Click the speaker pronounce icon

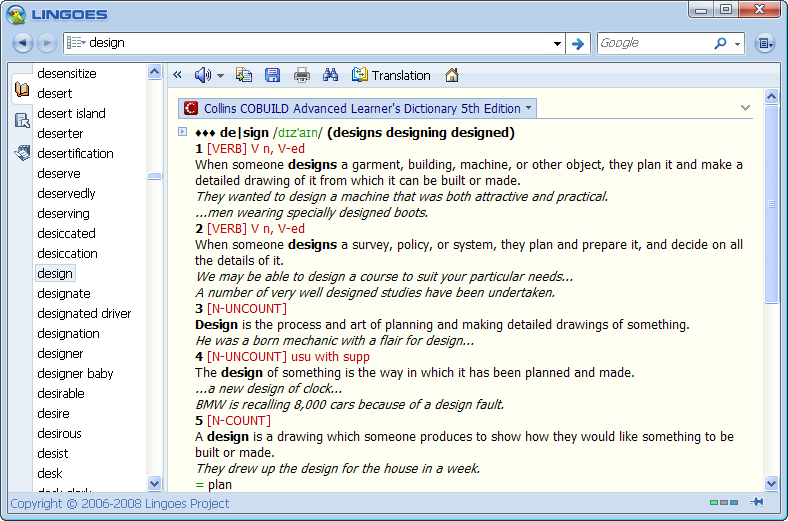pos(203,75)
